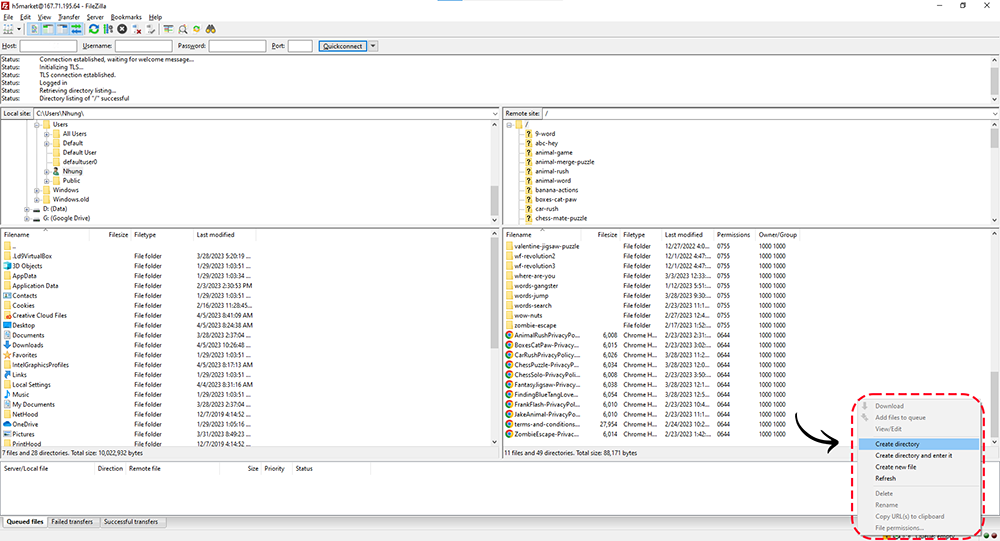This screenshot has width=1000, height=541.
Task: Click the refresh file lists icon
Action: tap(94, 29)
